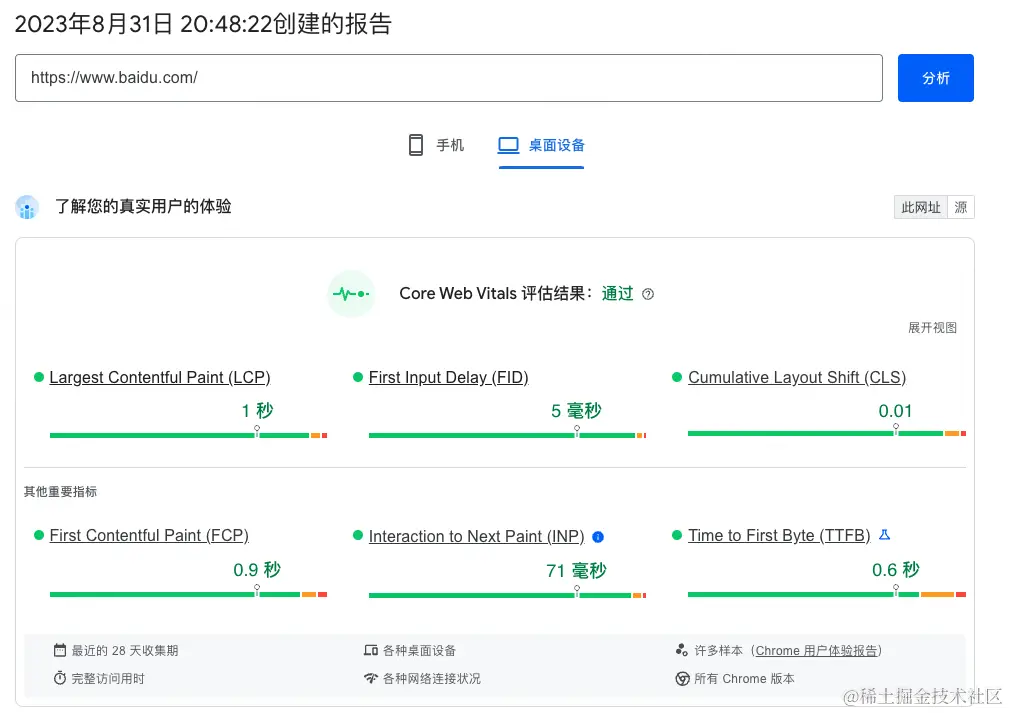1009x713 pixels.
Task: Open the Chrome 用户体验报告 link
Action: coord(816,651)
